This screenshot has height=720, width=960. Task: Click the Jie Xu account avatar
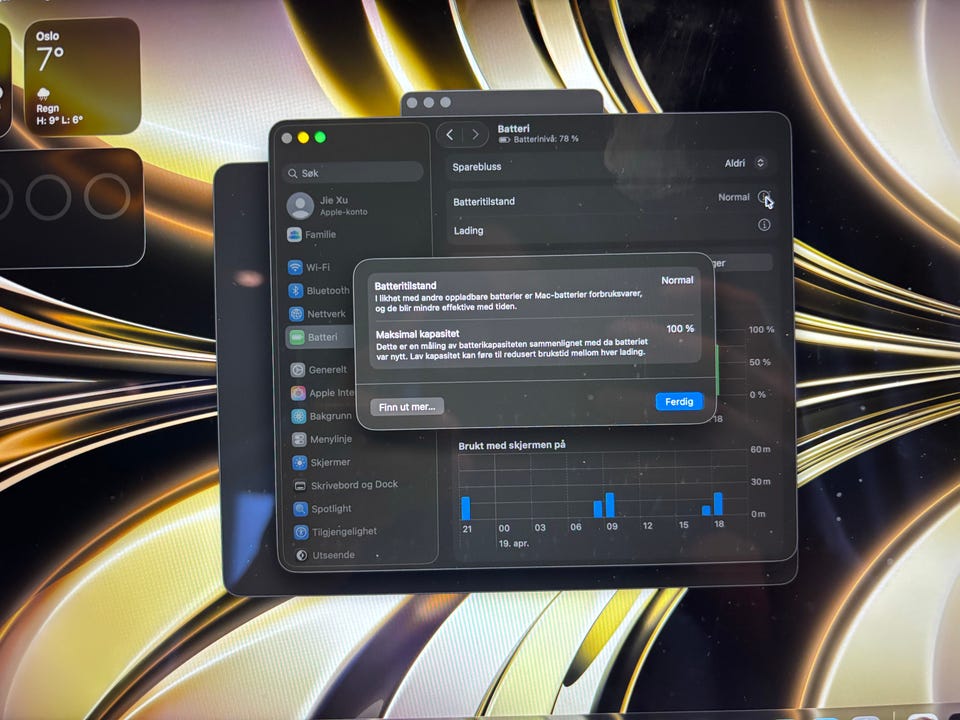(300, 206)
